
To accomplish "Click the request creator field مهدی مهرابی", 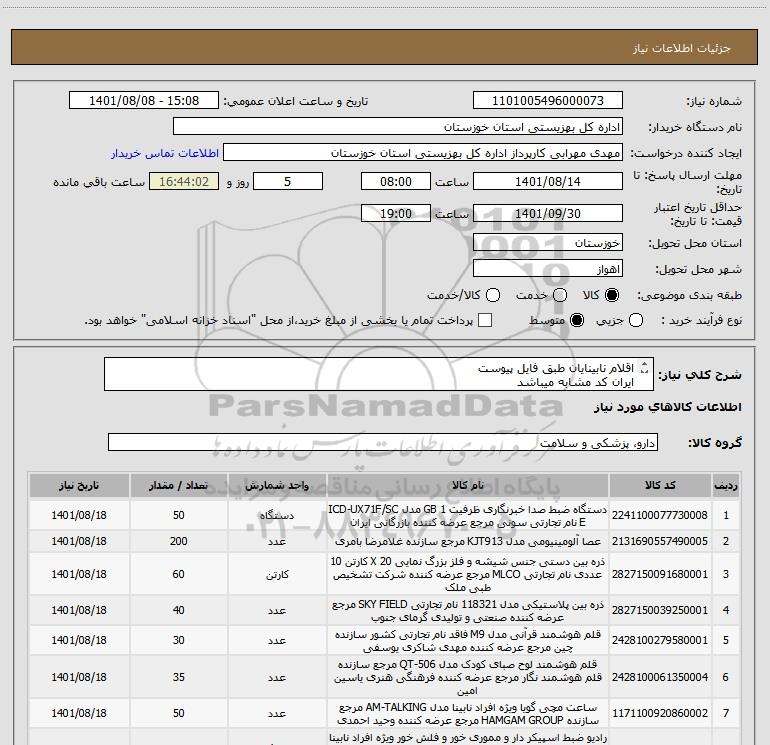I will point(423,153).
